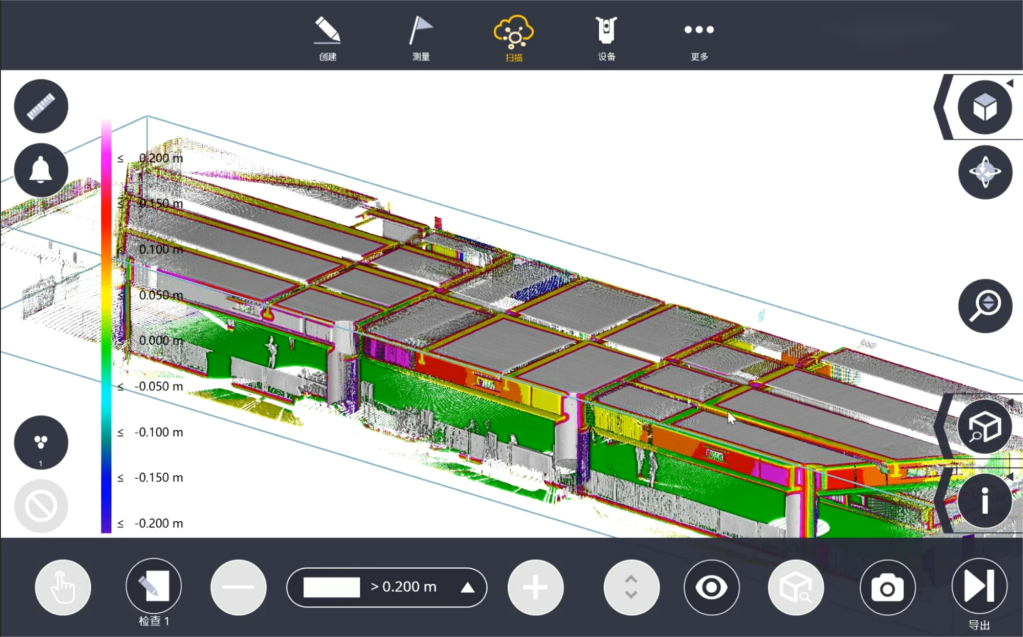Click the zoom extents magnifier
1023x637 pixels.
click(985, 305)
